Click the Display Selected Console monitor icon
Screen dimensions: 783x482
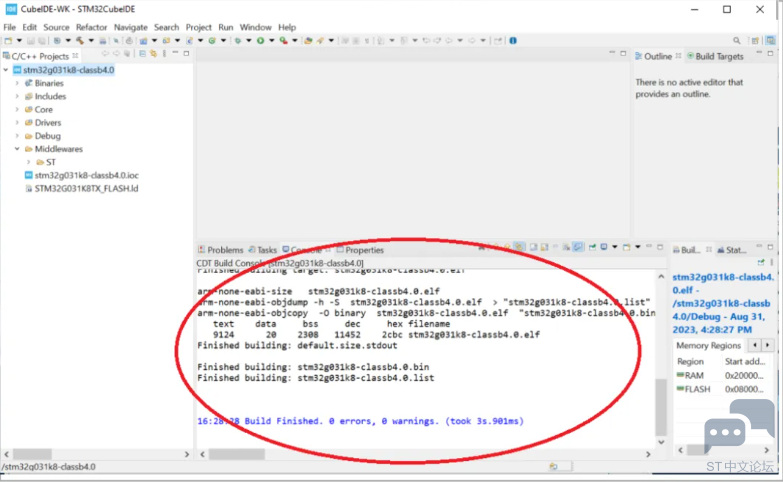[604, 247]
